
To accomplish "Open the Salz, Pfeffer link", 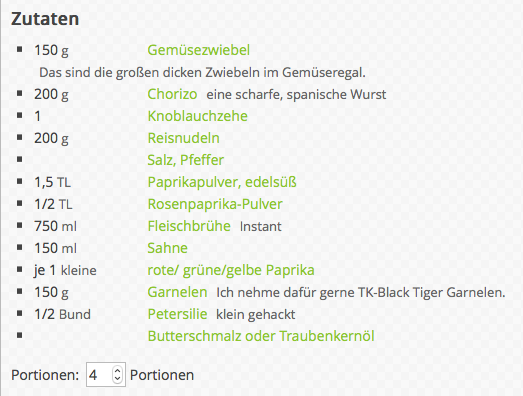I will tap(185, 160).
